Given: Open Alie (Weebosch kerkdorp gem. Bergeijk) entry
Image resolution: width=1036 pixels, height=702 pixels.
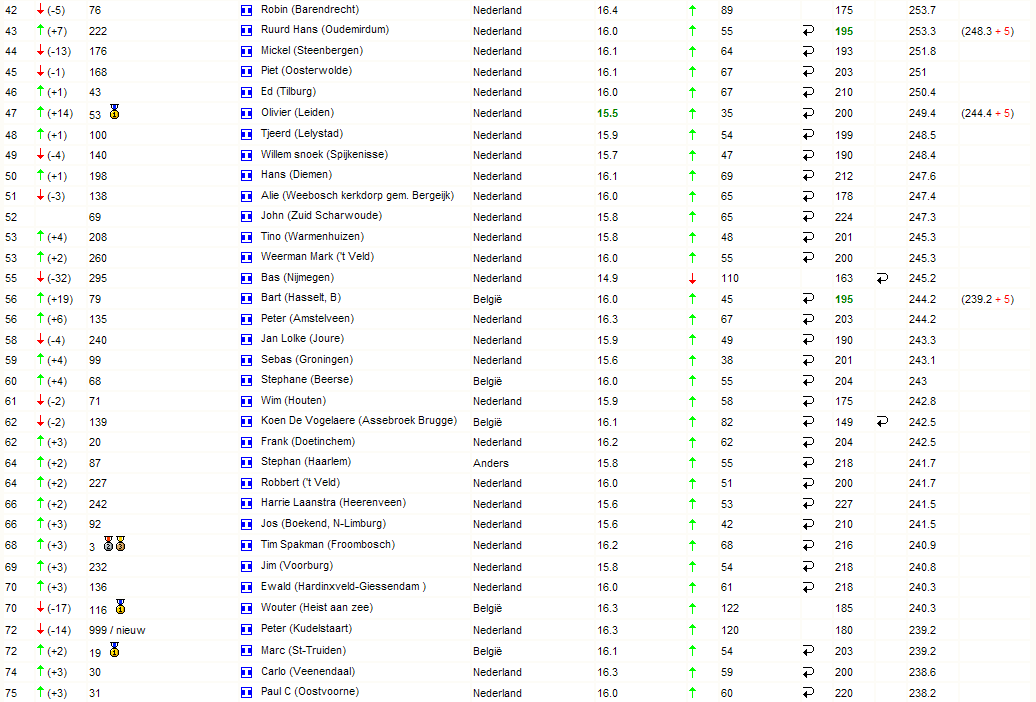Looking at the screenshot, I should tap(357, 196).
